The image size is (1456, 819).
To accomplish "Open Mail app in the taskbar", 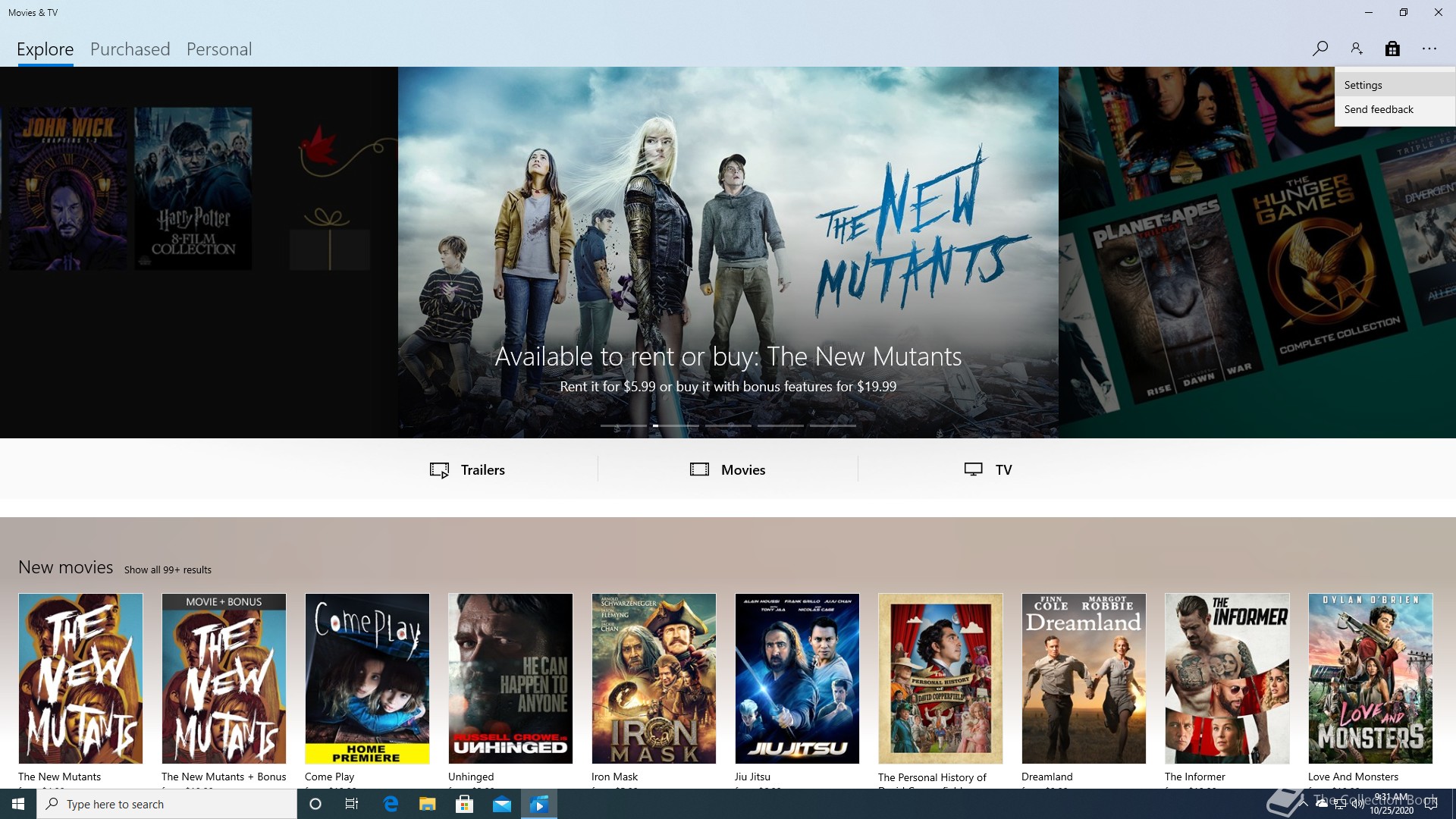I will (x=502, y=805).
